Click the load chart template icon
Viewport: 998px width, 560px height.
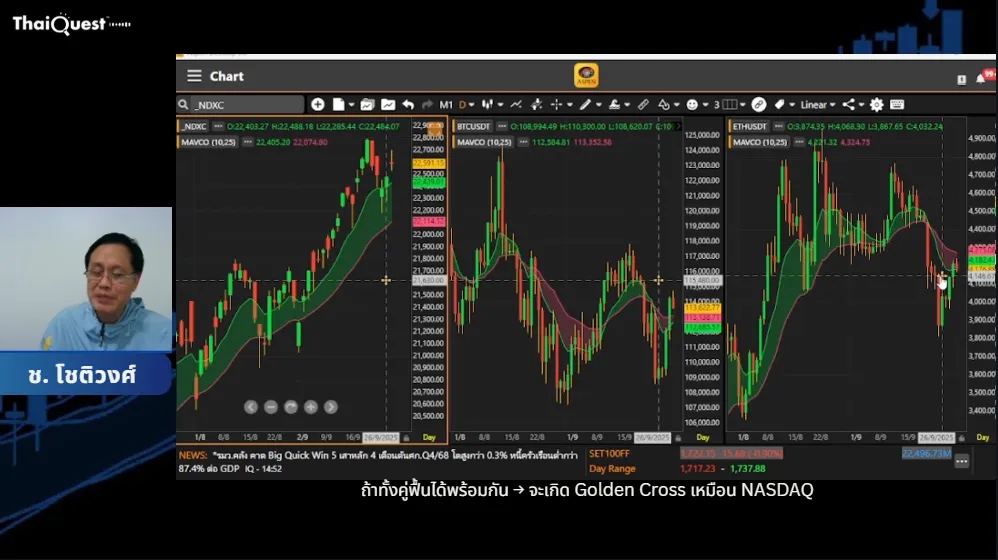[x=366, y=104]
